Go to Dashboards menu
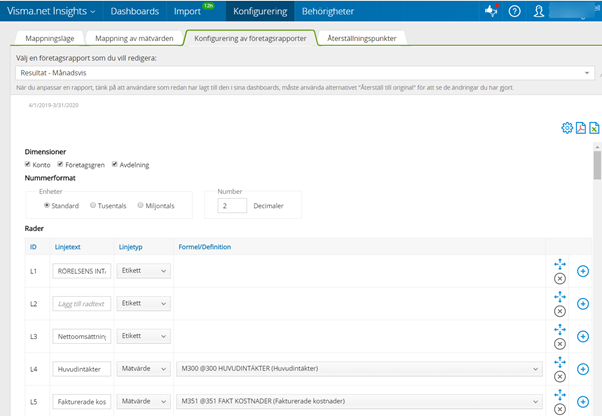This screenshot has height=416, width=602. 135,11
